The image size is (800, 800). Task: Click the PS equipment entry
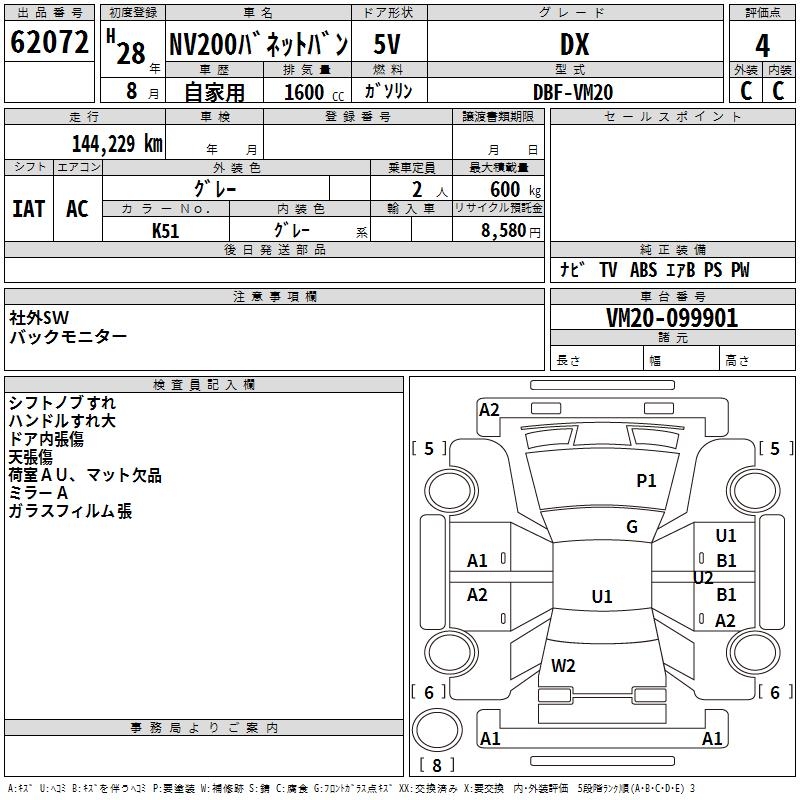713,270
